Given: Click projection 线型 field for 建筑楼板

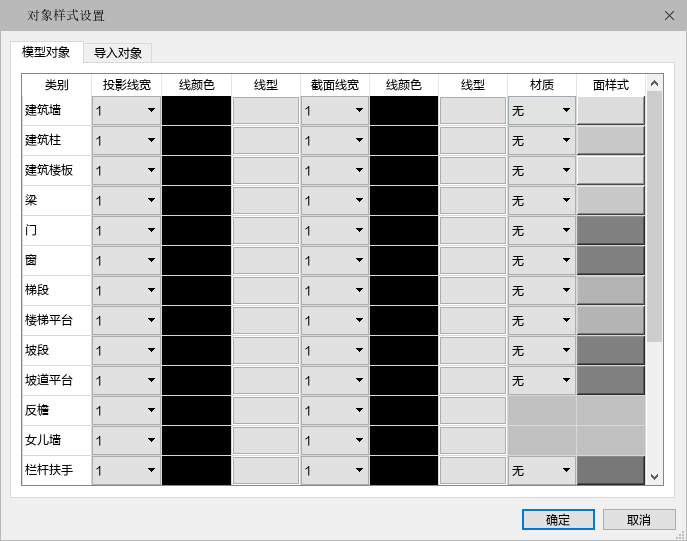Looking at the screenshot, I should click(266, 170).
